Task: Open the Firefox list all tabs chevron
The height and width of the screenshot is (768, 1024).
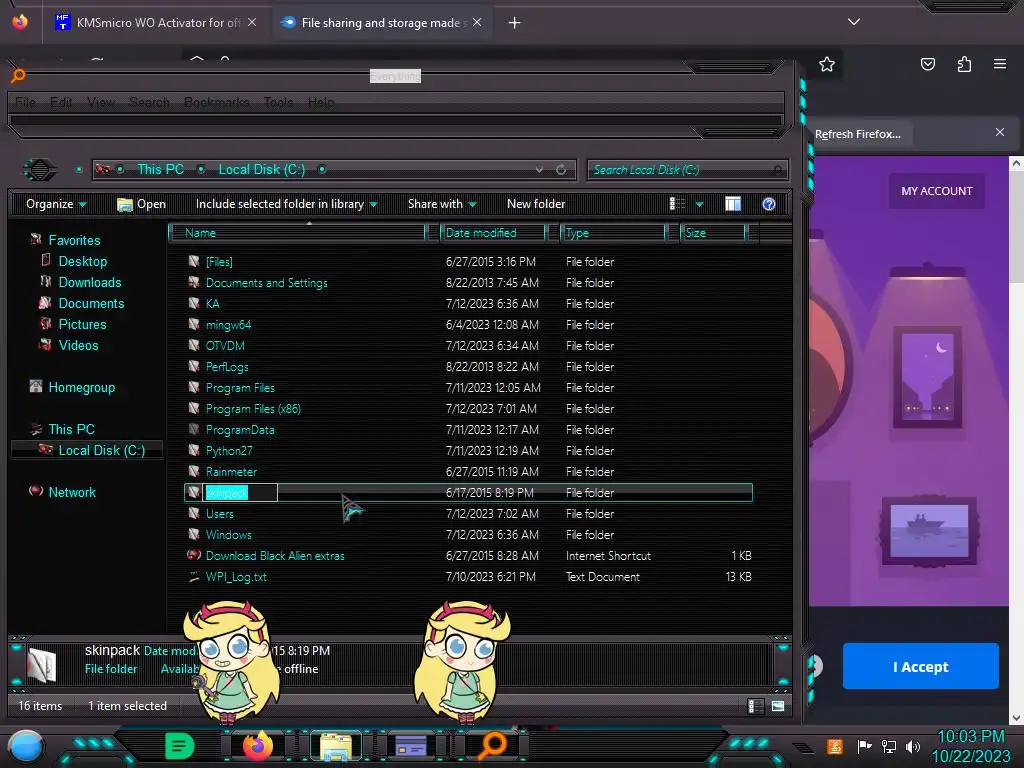Action: pos(854,22)
